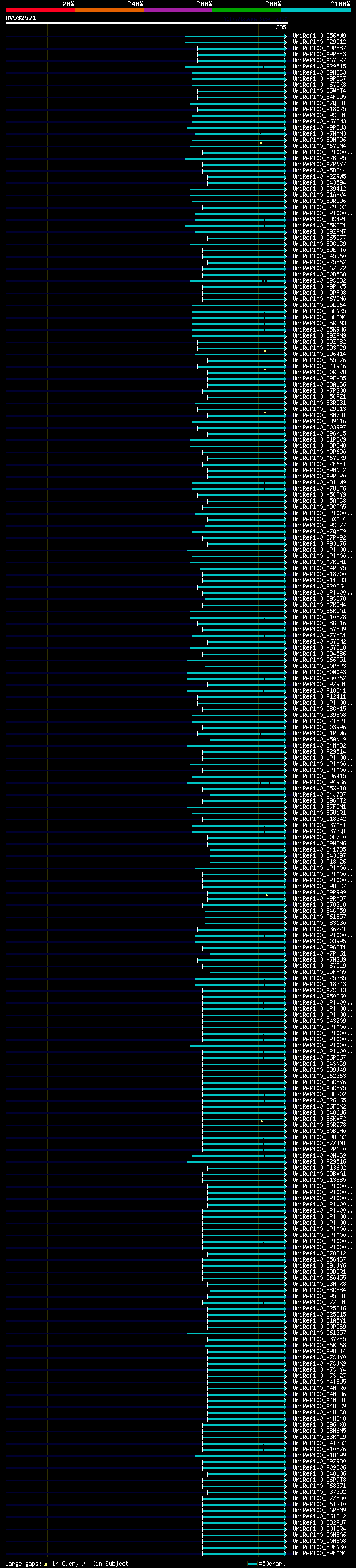
Task: Open hit UniRef100_Q56YW9
Action: (319, 36)
